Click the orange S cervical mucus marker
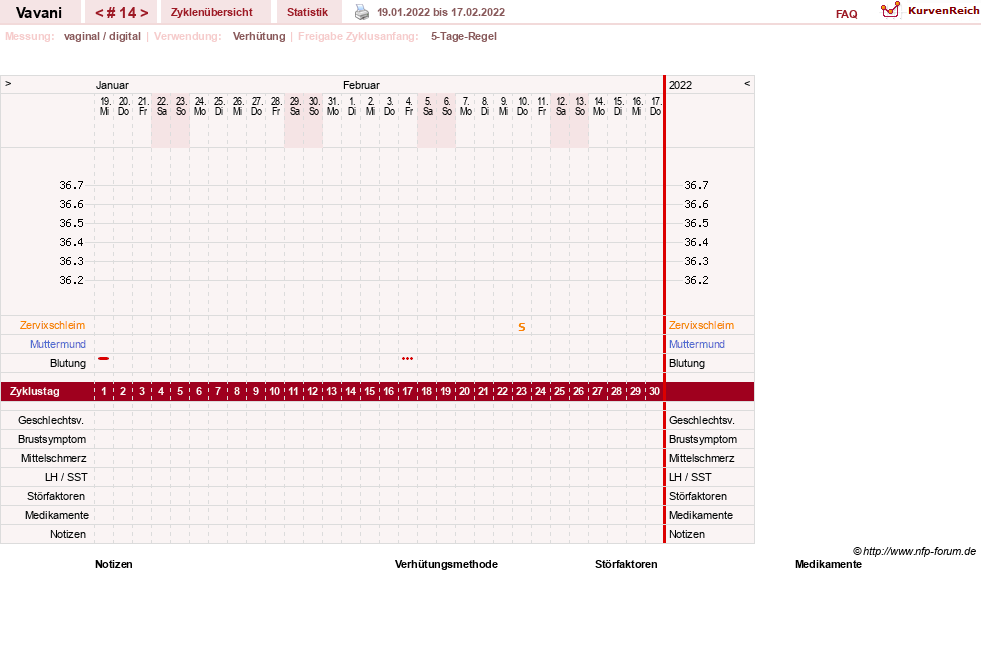 point(522,327)
